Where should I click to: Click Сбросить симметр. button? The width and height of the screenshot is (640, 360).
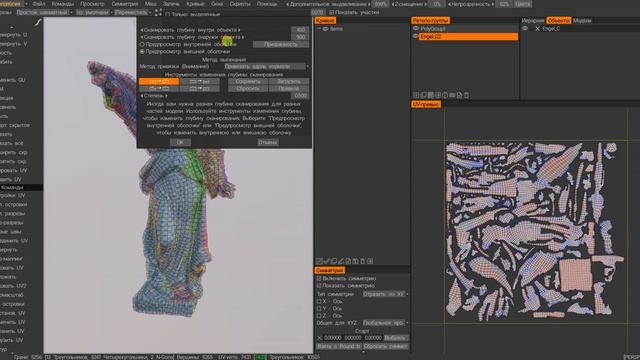point(385,347)
